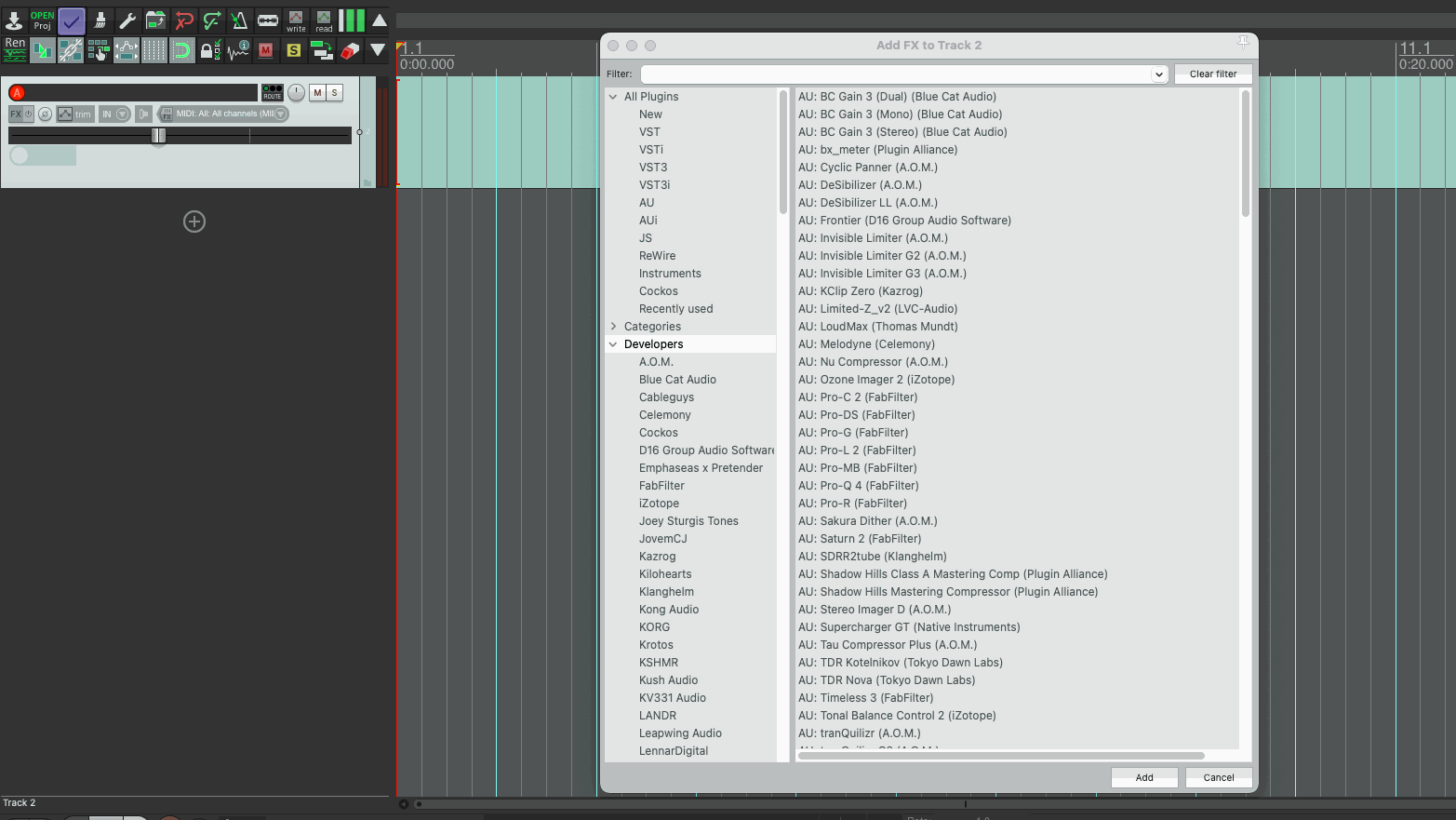The height and width of the screenshot is (820, 1456).
Task: Click the plugin list horizontal scrollbar
Action: coord(1001,756)
